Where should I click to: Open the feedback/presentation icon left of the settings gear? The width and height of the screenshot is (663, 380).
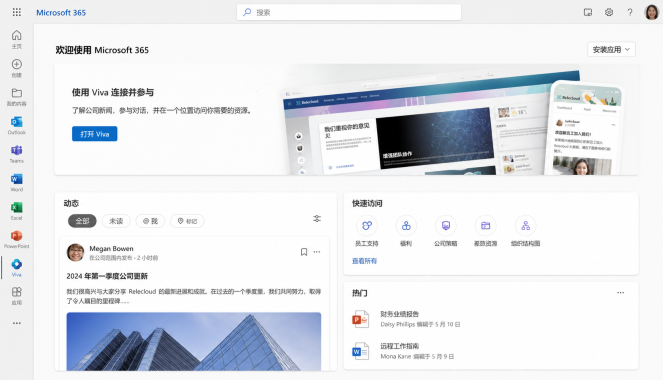[588, 12]
